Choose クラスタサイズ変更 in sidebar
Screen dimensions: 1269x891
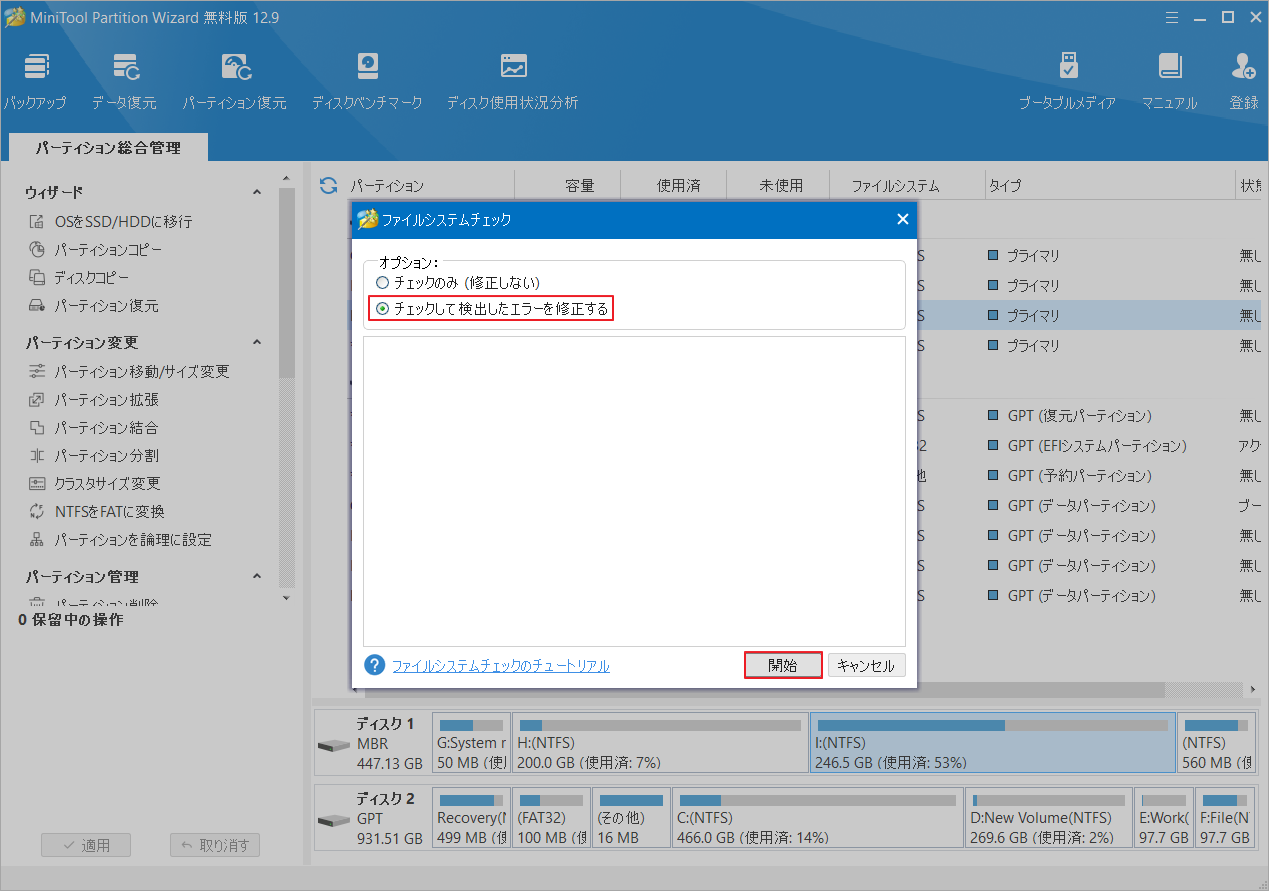[94, 483]
